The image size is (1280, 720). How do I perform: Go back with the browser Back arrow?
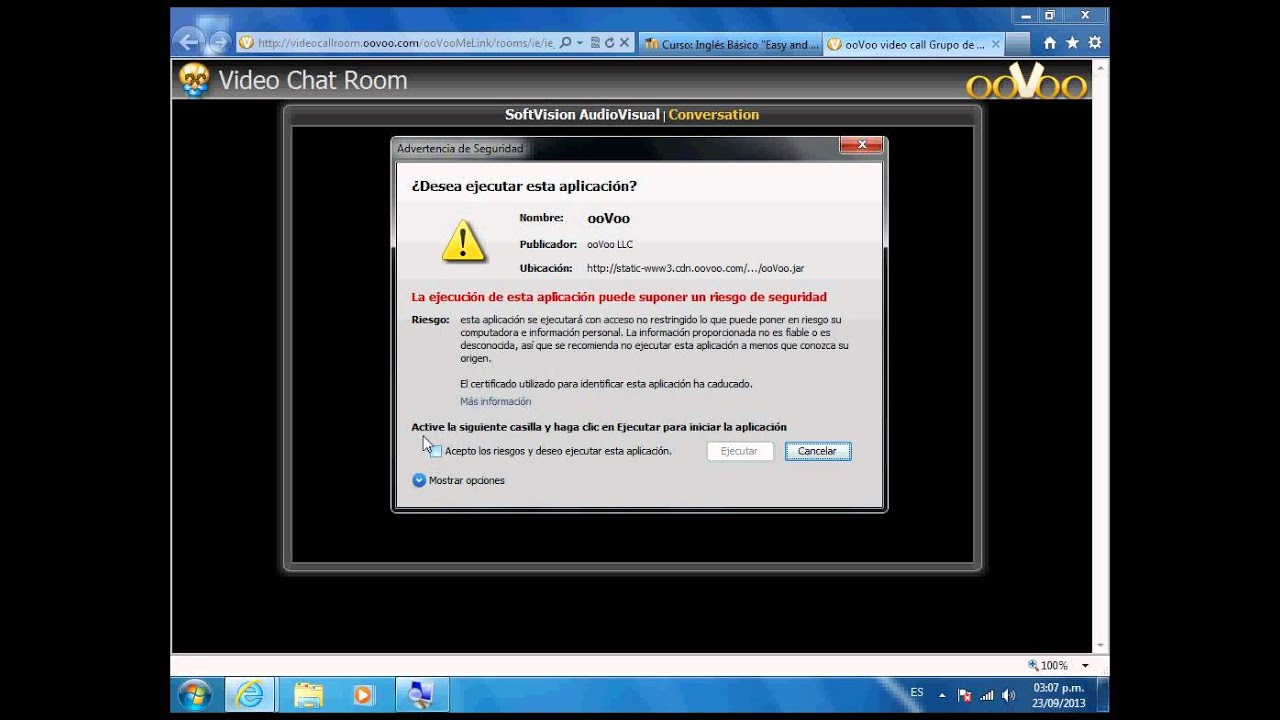click(x=188, y=42)
